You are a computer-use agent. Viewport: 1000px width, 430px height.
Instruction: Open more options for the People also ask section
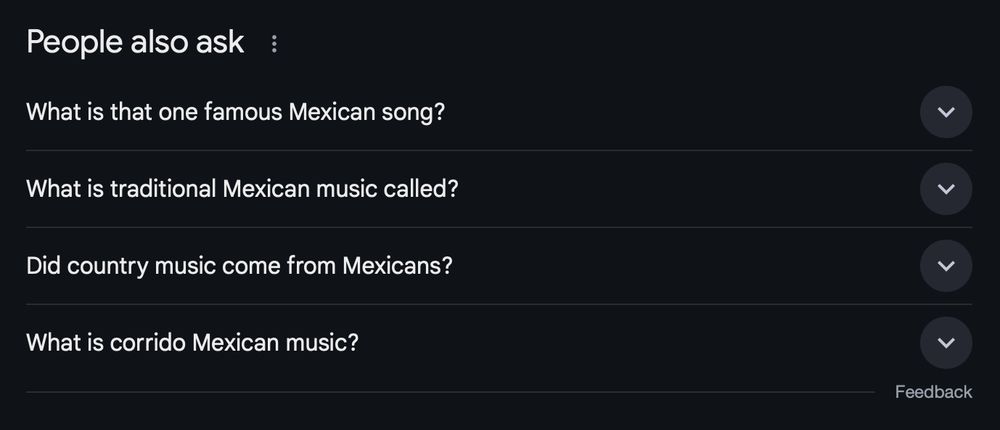point(274,44)
